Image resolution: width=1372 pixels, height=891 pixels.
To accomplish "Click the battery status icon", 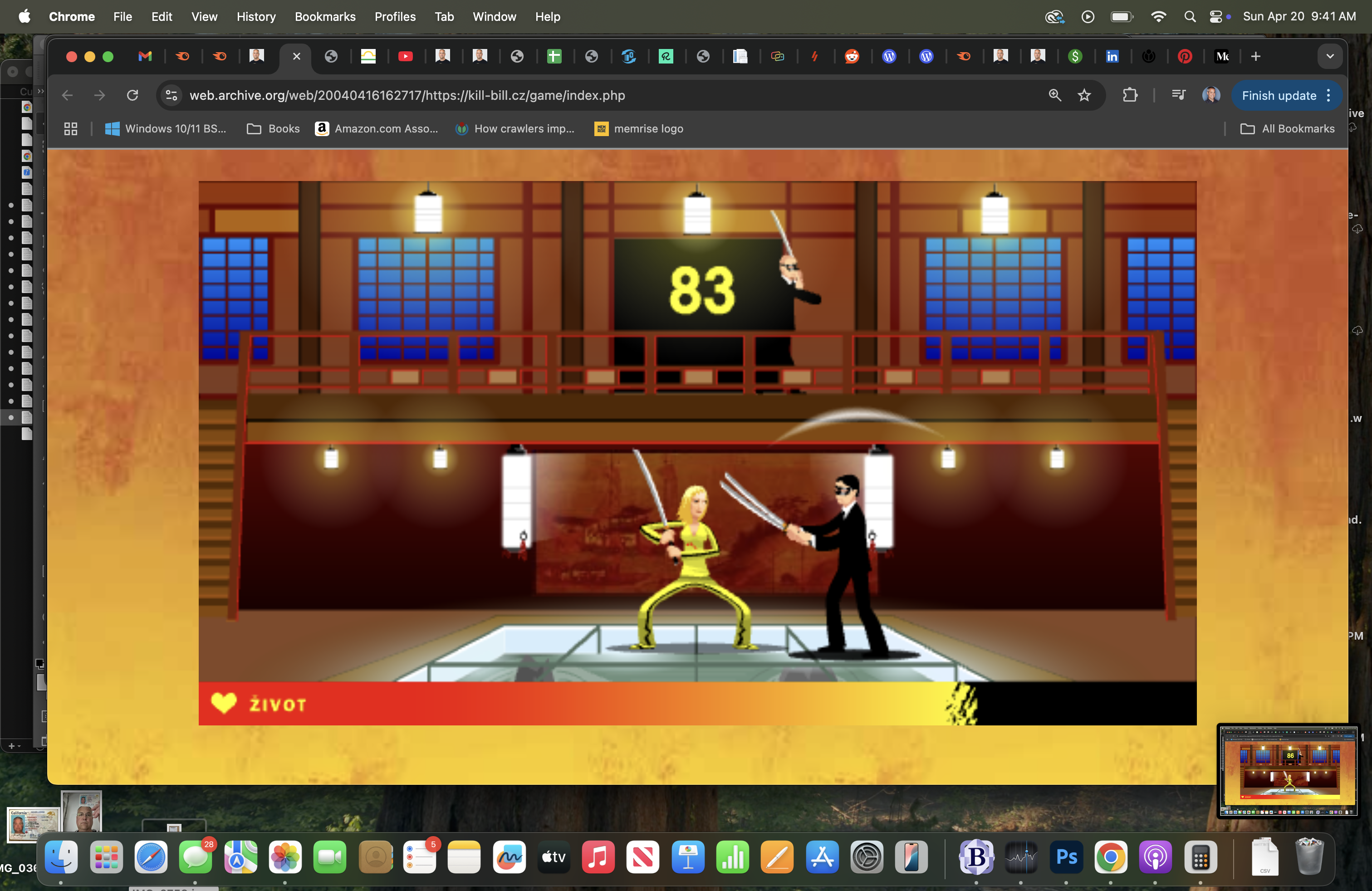I will pos(1122,17).
